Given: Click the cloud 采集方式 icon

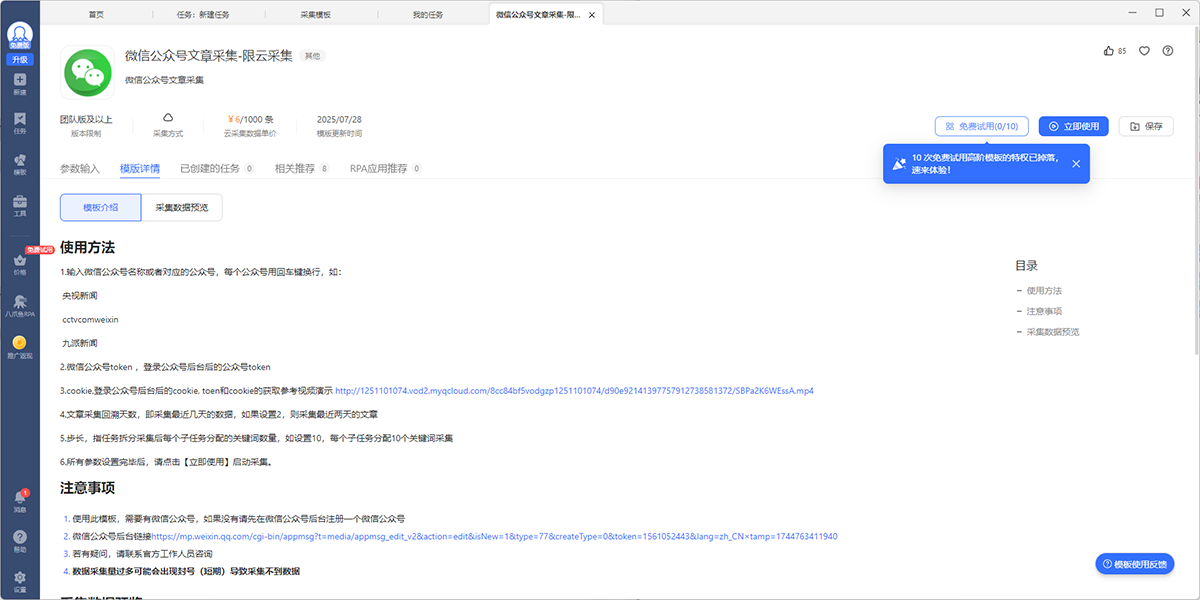Looking at the screenshot, I should [x=168, y=118].
